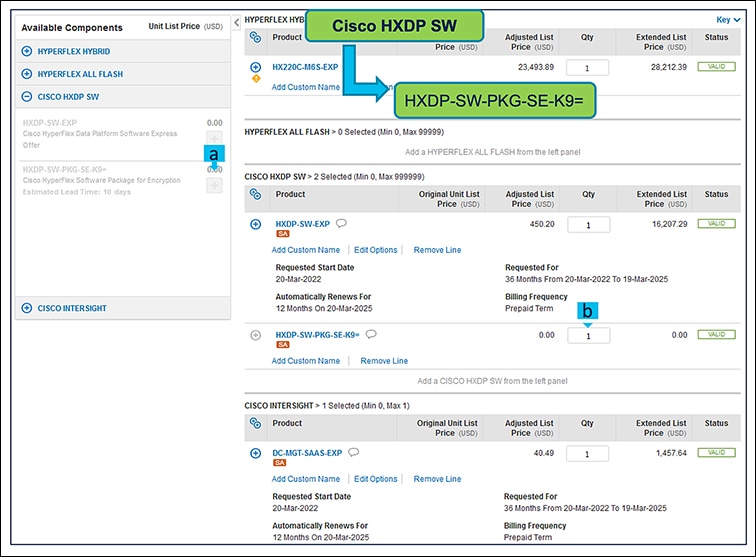Screen dimensions: 756x557
Task: Click the 23,493.89 adjusted list price
Action: (x=536, y=67)
